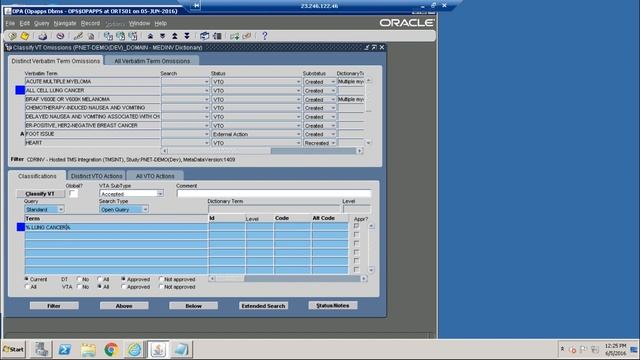Select the All radio button below Current
640x360 pixels.
point(27,287)
